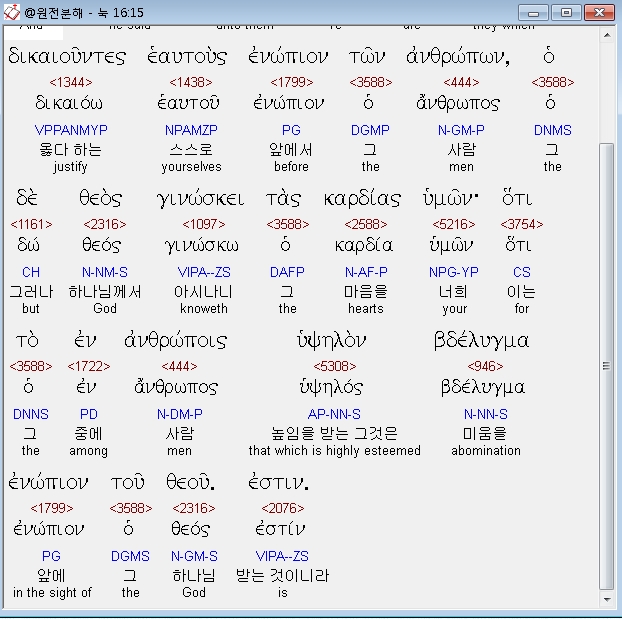Select the Greek word ὑψηλὸν
The image size is (622, 619).
(x=332, y=340)
